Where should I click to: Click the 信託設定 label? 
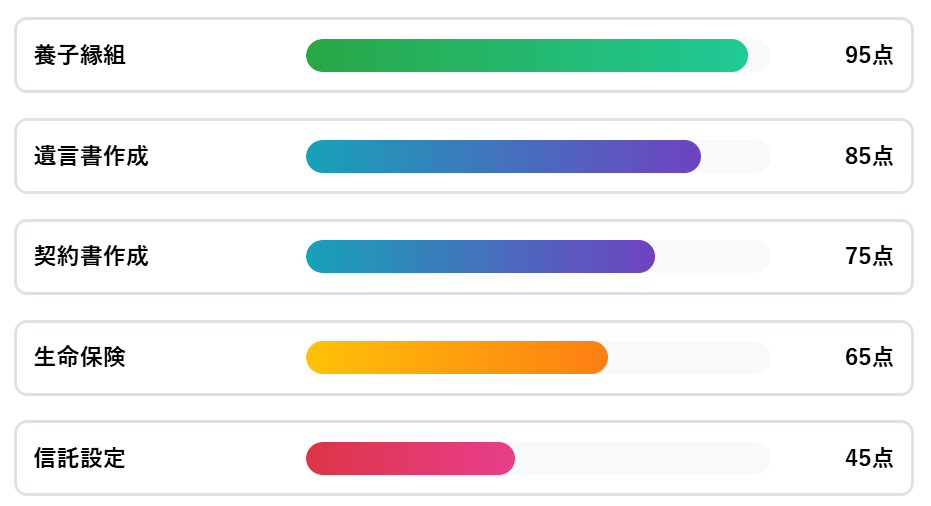(80, 458)
